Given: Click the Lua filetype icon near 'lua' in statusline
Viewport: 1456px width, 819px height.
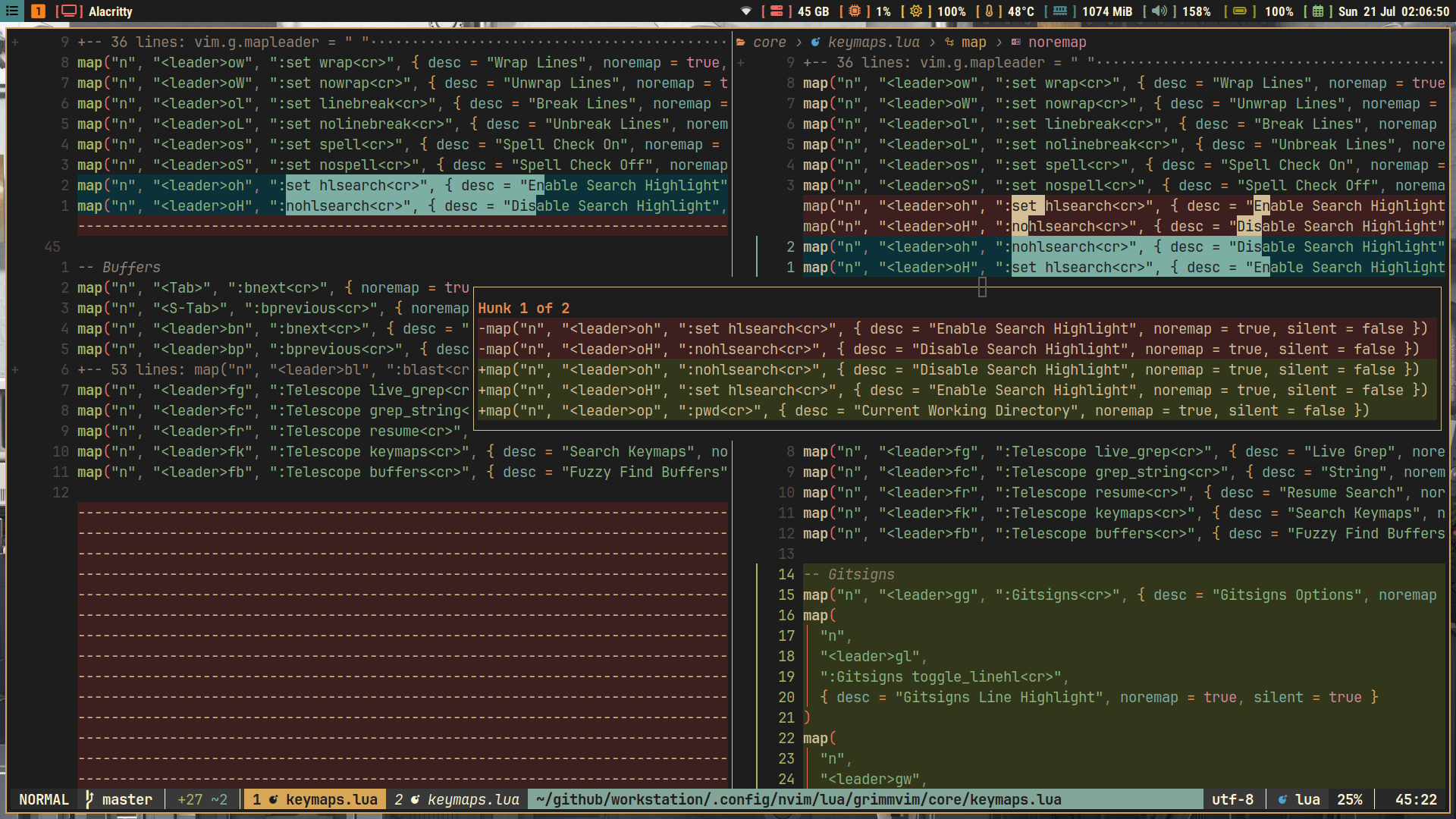Looking at the screenshot, I should [1282, 799].
